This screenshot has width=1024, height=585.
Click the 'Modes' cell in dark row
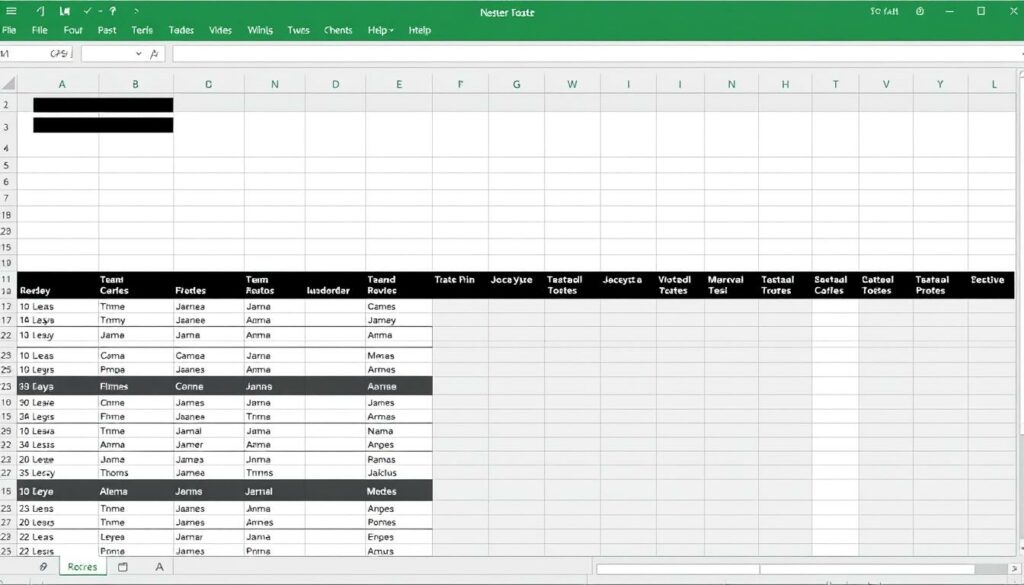click(x=381, y=491)
